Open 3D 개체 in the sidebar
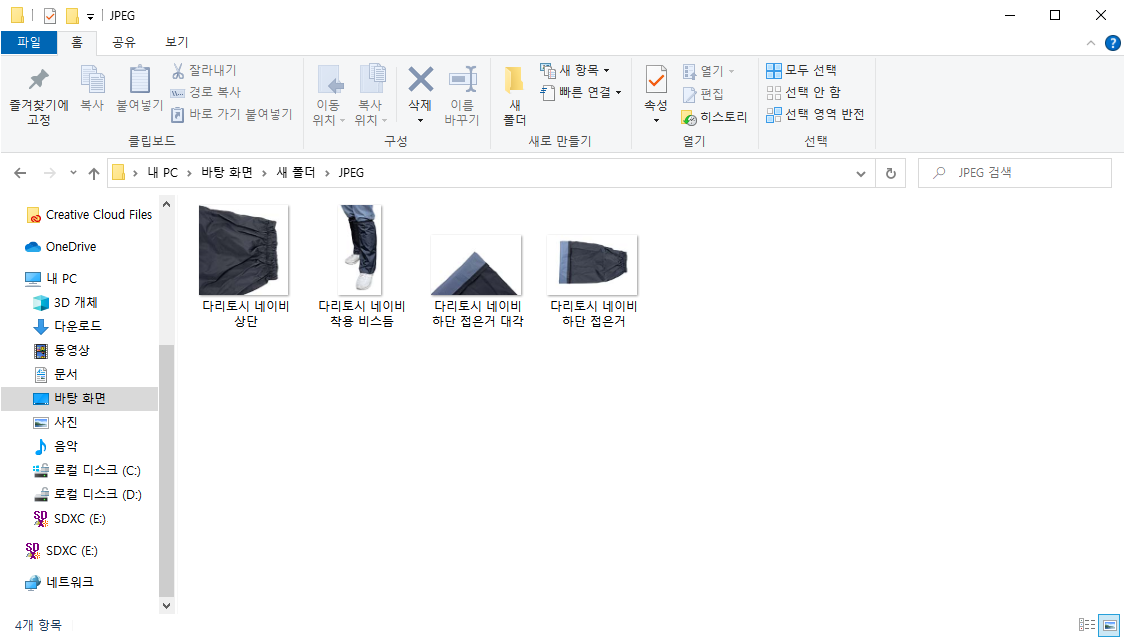 click(x=66, y=302)
